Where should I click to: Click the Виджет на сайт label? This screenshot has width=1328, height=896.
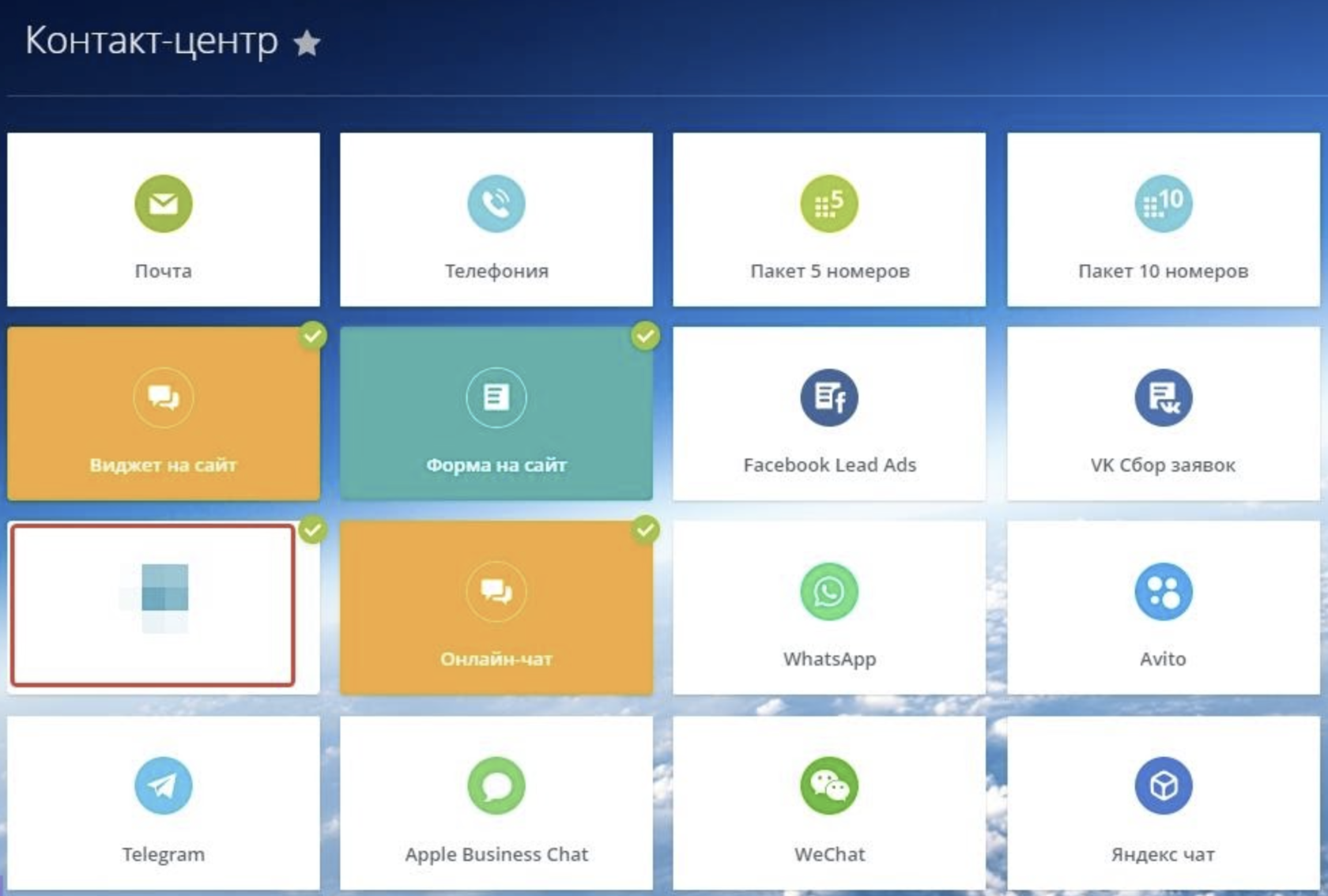pos(164,465)
